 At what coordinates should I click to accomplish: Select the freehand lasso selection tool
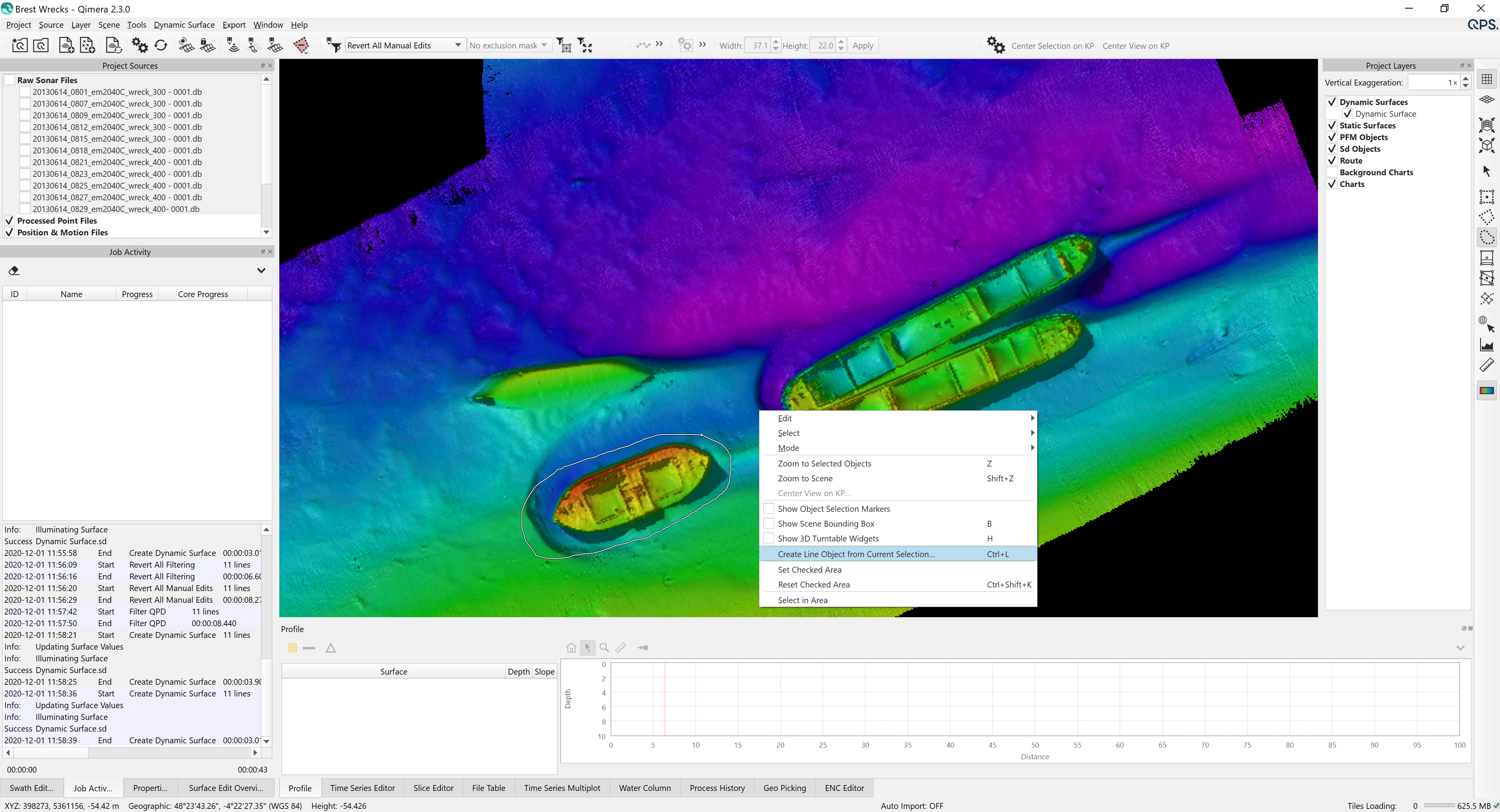[x=1487, y=237]
